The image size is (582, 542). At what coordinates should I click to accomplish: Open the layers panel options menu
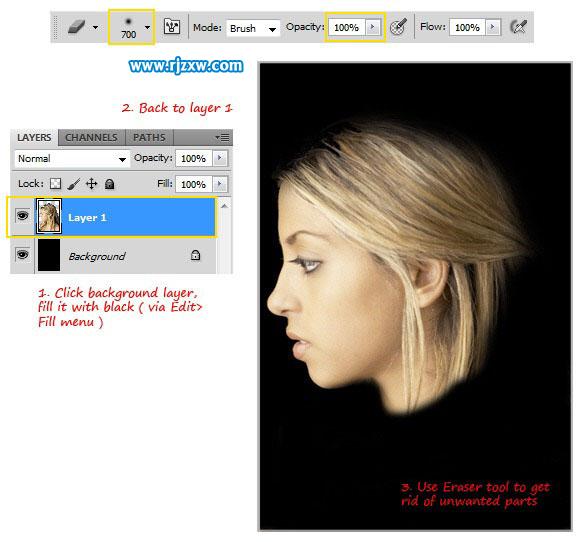223,138
